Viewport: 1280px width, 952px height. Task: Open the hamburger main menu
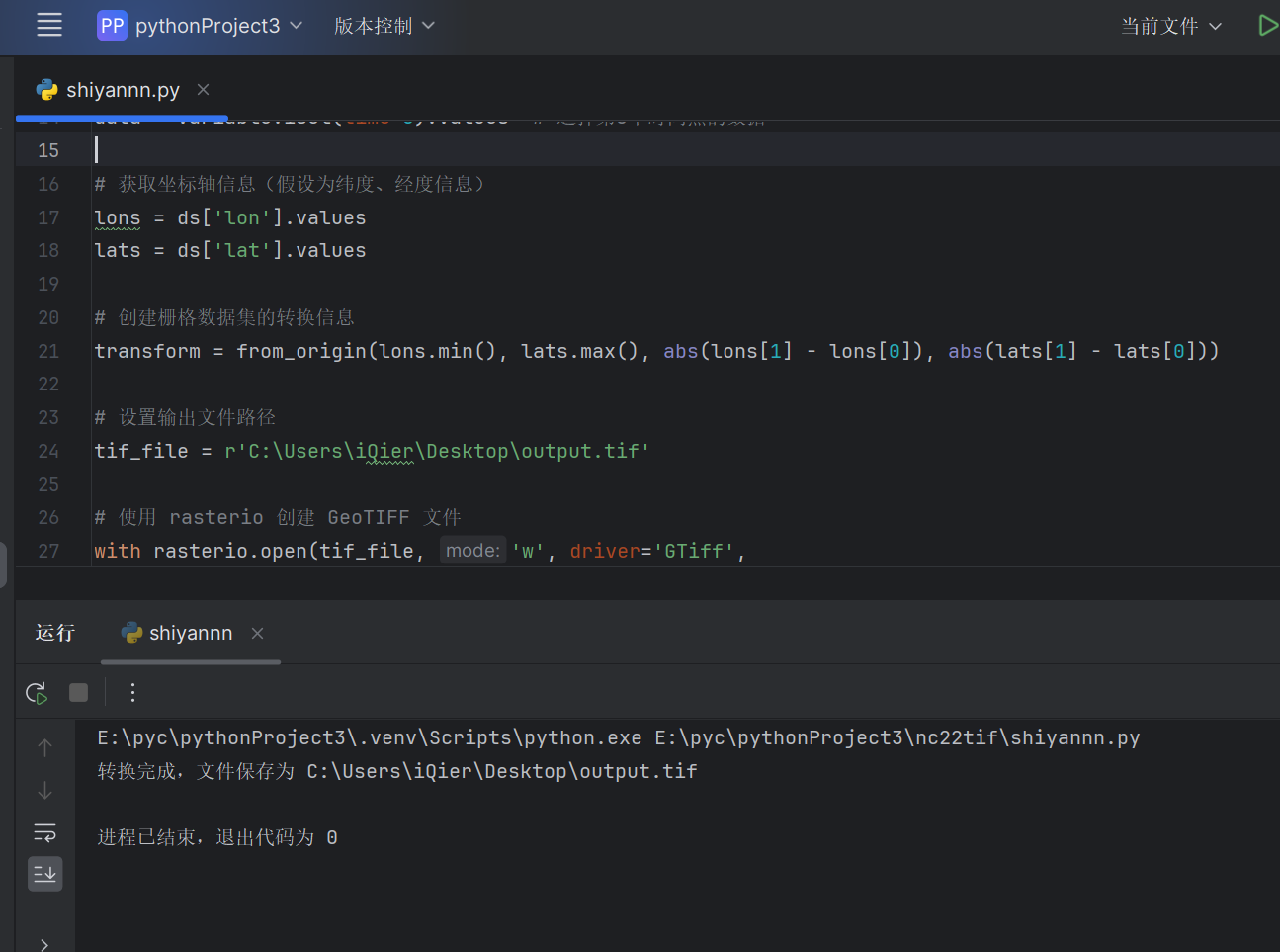point(49,26)
